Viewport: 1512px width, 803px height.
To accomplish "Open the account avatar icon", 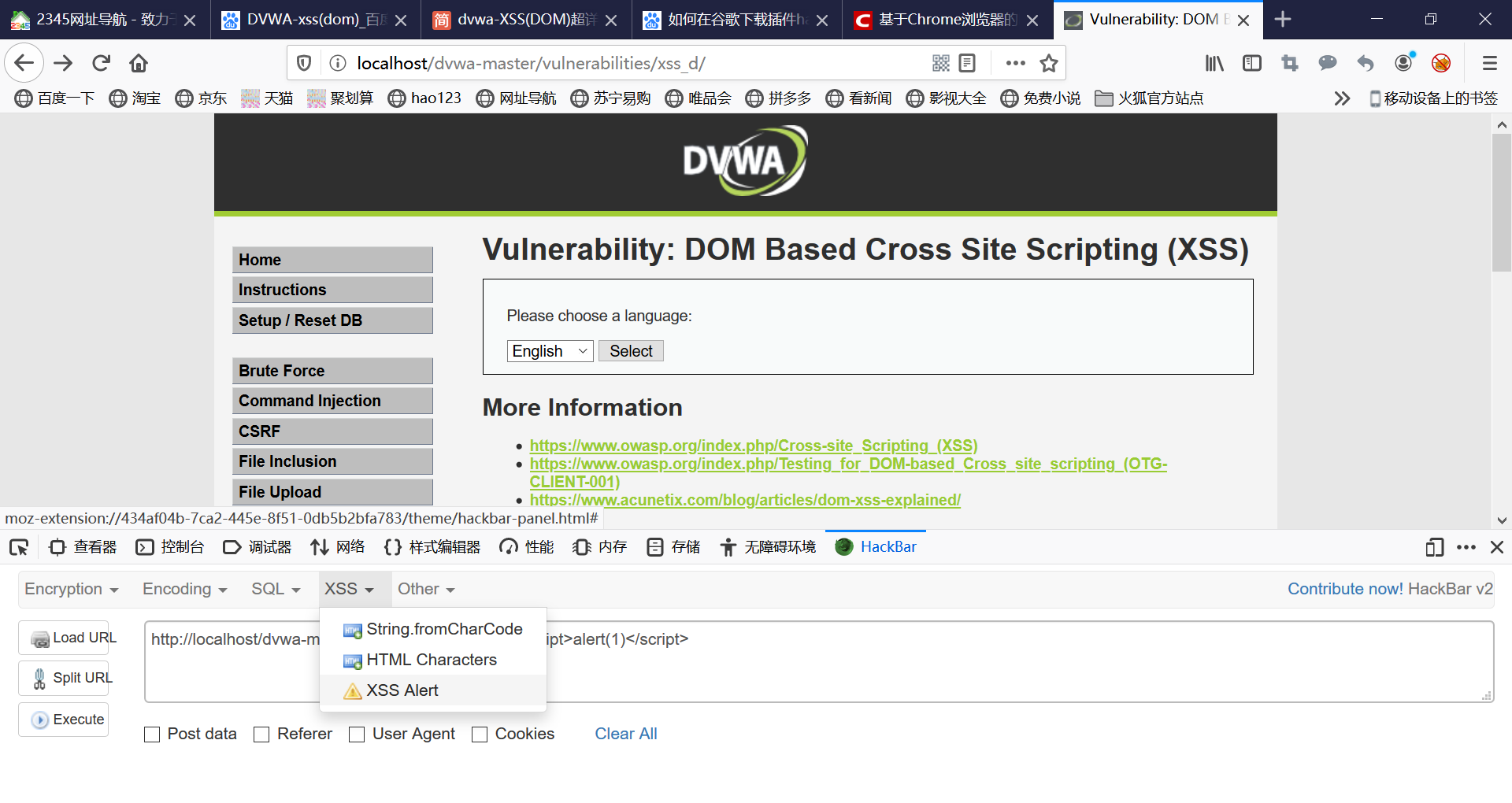I will [x=1404, y=62].
